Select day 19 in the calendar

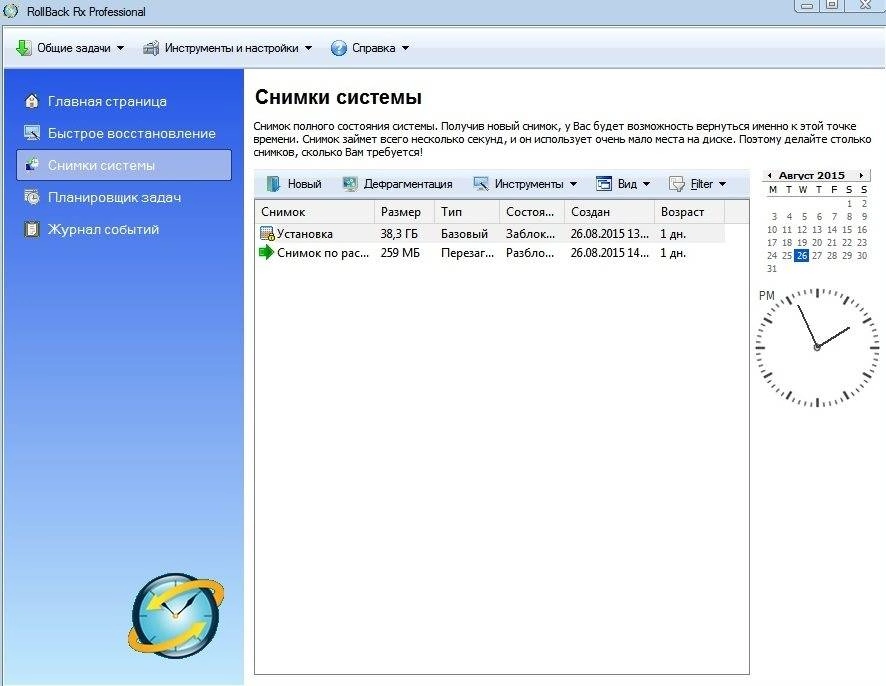tap(802, 242)
